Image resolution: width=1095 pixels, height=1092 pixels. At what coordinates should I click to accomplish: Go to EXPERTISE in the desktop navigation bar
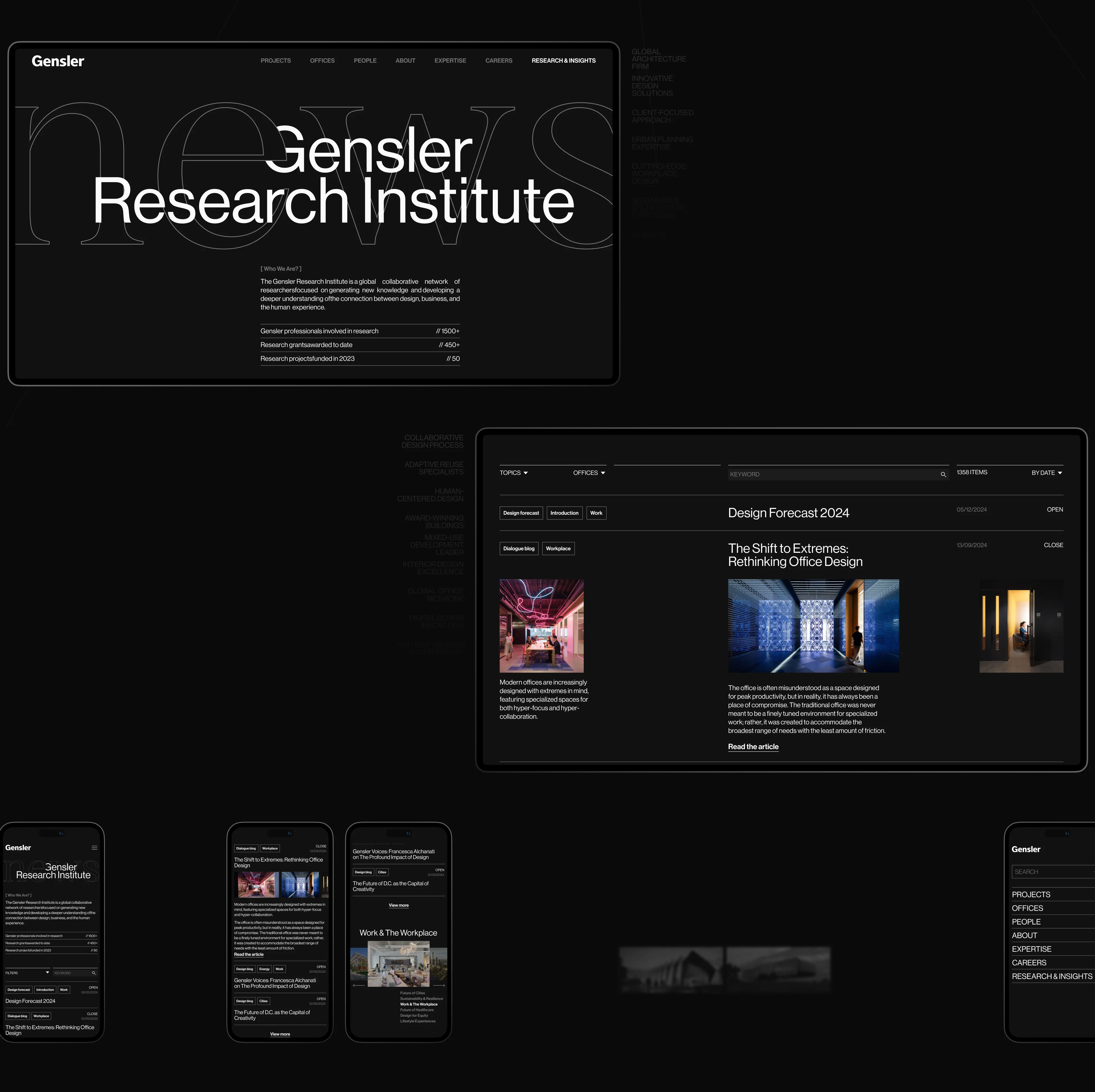tap(450, 61)
